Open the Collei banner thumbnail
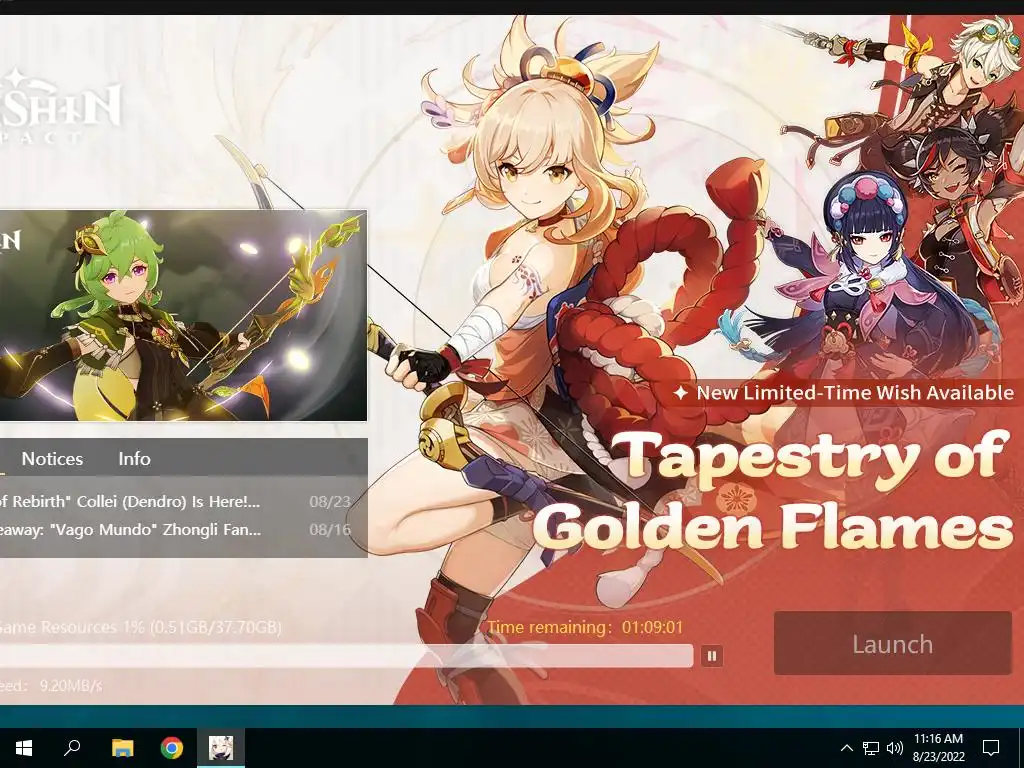Screen dimensions: 1024x768 tap(183, 315)
